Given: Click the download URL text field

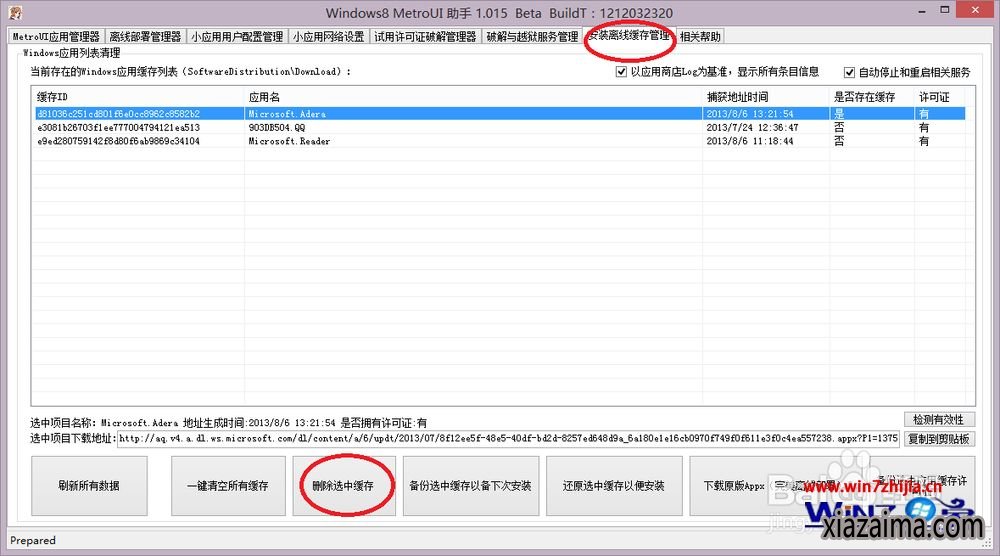Looking at the screenshot, I should click(508, 439).
